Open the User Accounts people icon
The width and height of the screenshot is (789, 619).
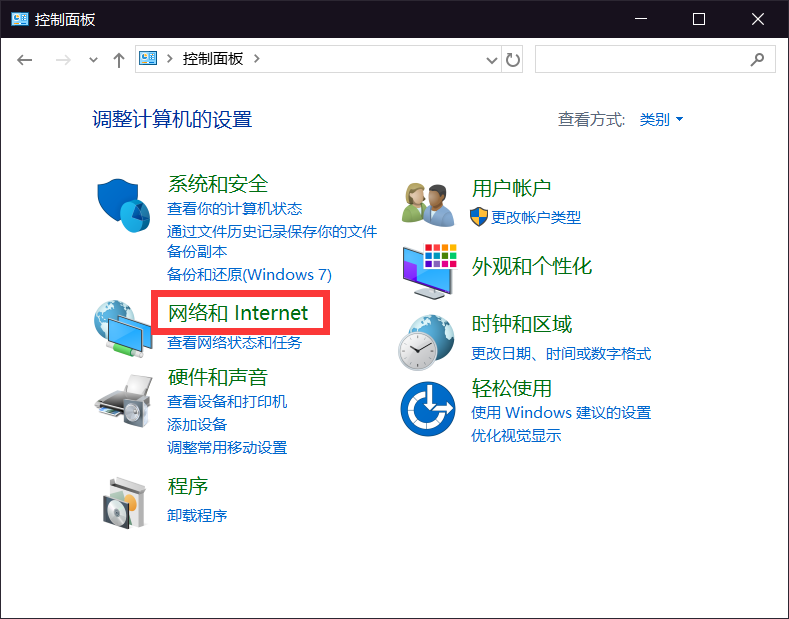[428, 204]
